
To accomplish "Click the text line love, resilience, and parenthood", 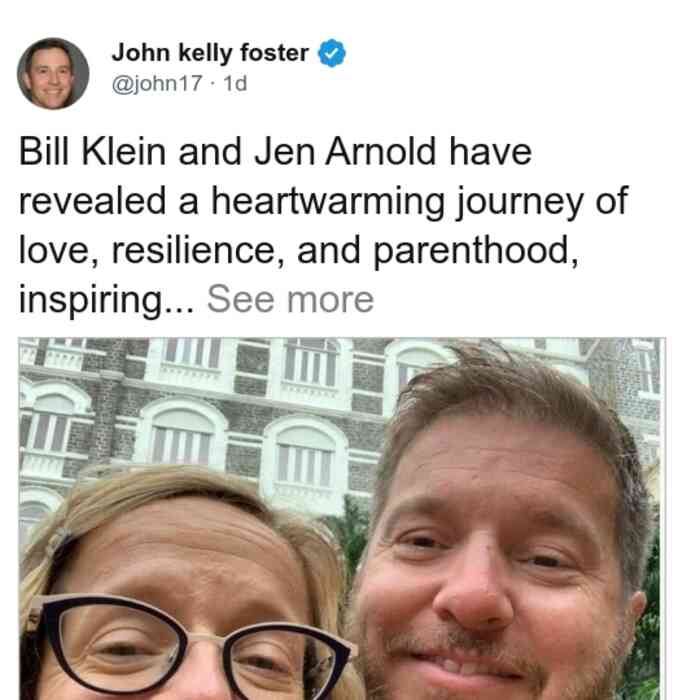I will 298,251.
